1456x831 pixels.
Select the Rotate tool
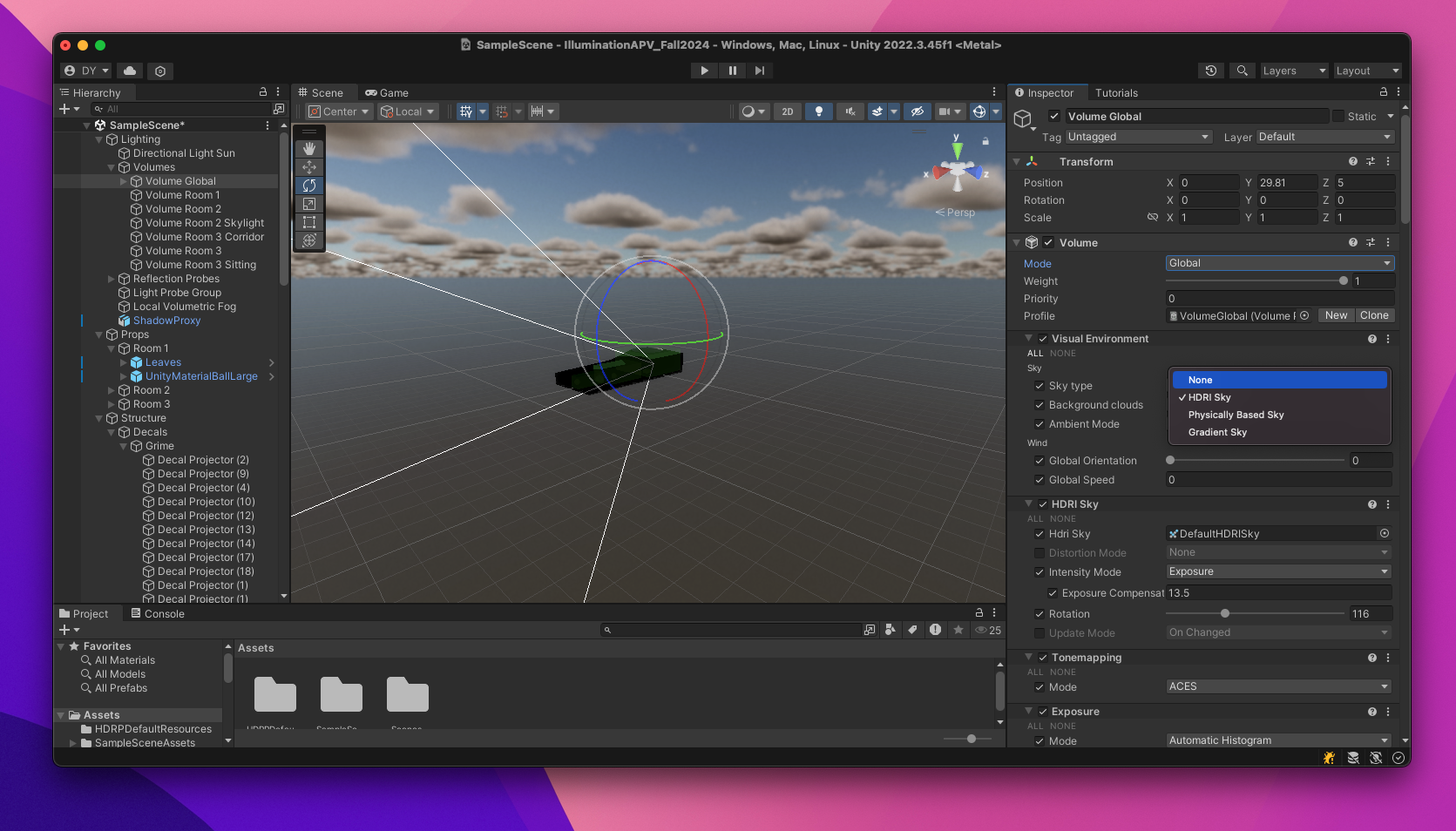click(309, 186)
